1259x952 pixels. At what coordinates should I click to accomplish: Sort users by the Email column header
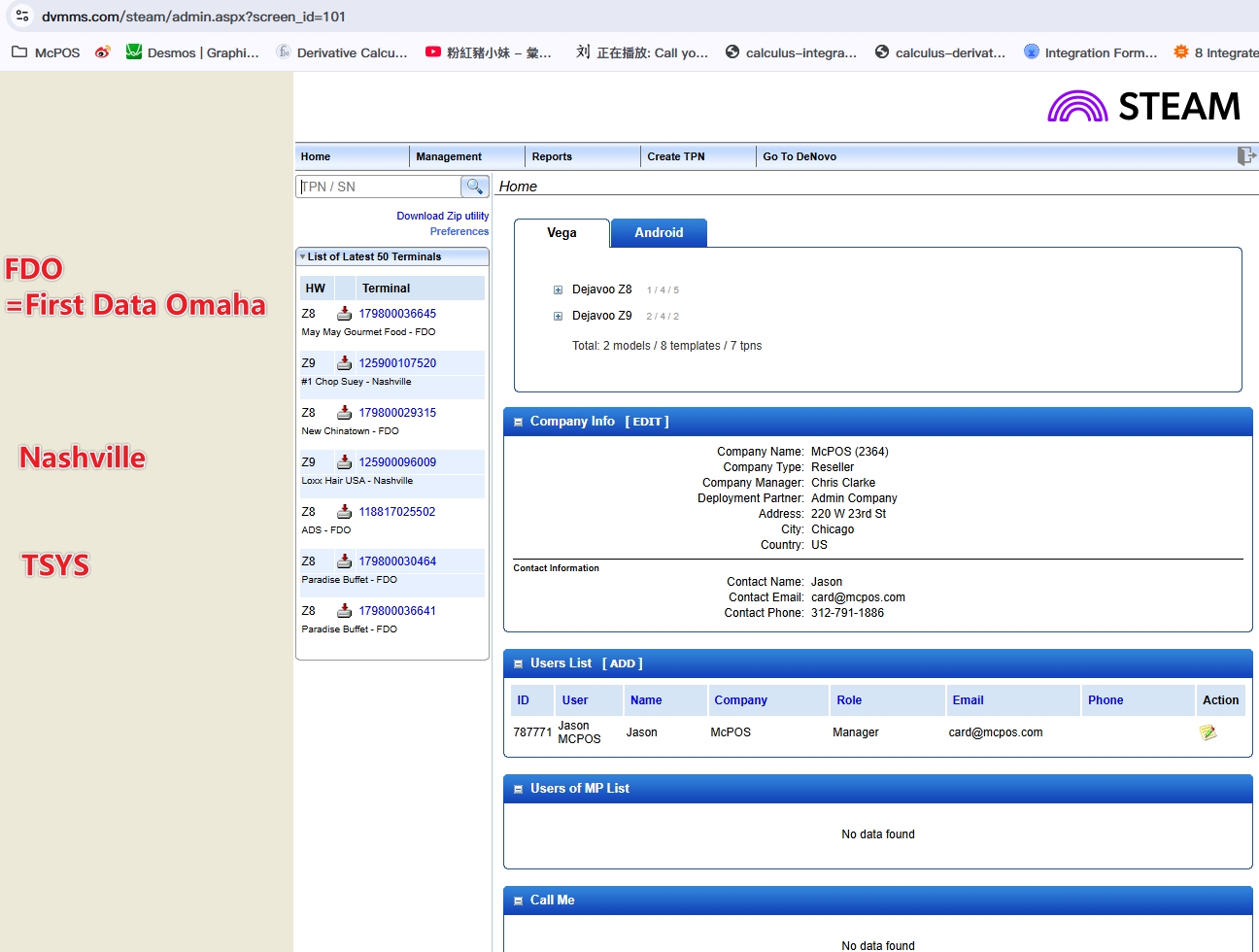(968, 700)
